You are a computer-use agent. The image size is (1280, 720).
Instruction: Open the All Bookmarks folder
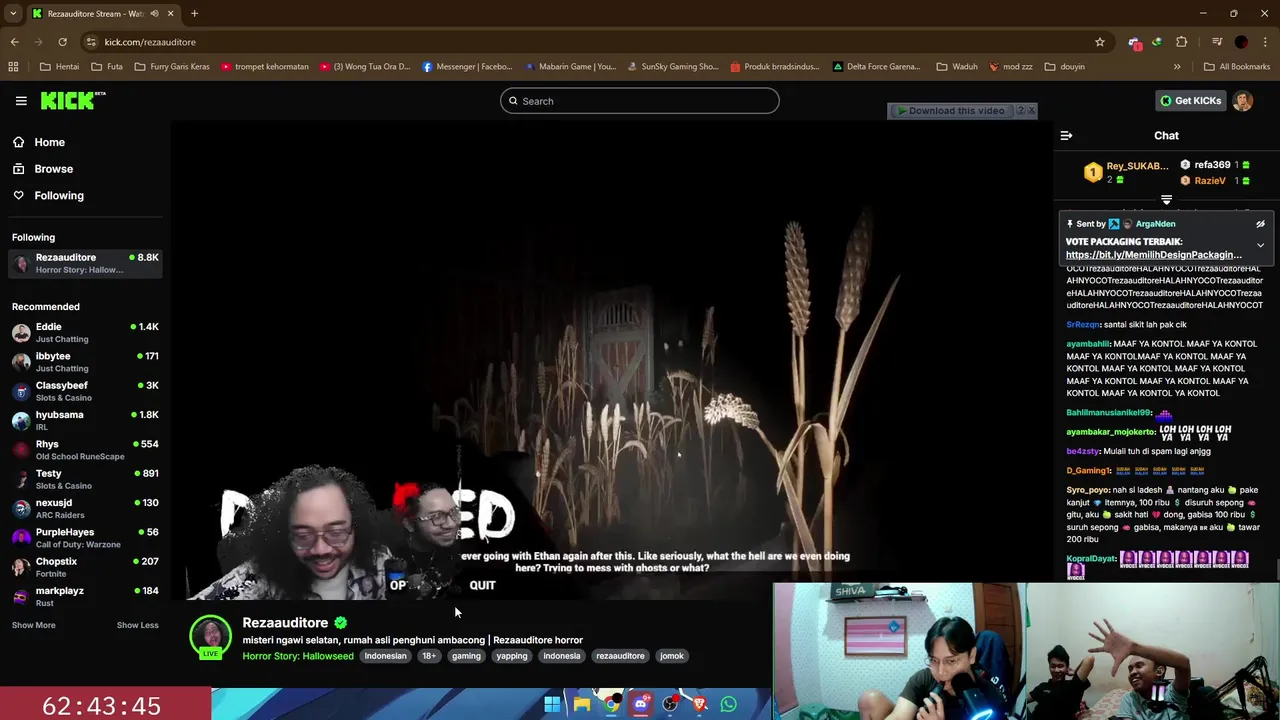1237,67
